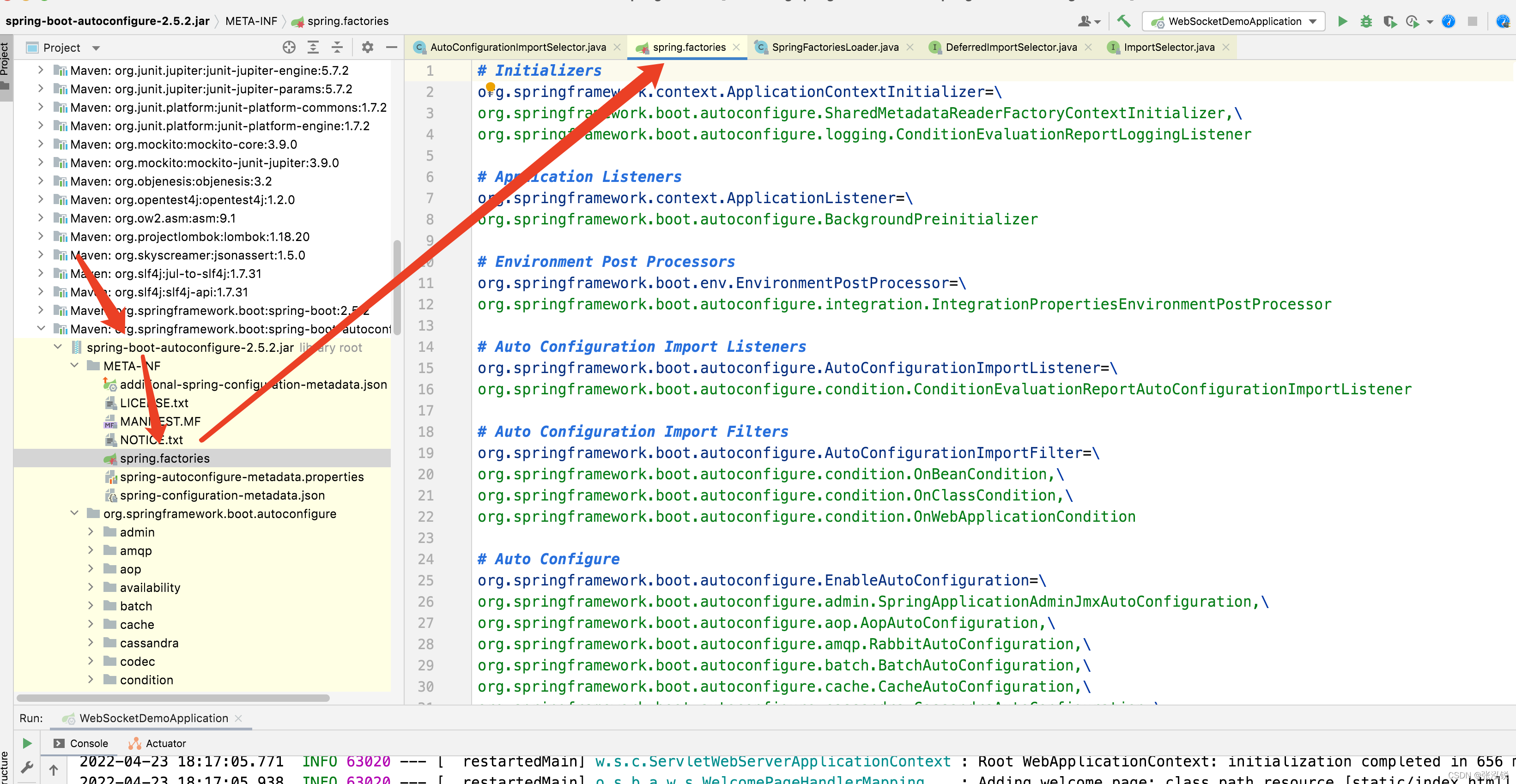Select spring-autoconfigure-metadata.properties file
The image size is (1516, 784).
pos(241,476)
